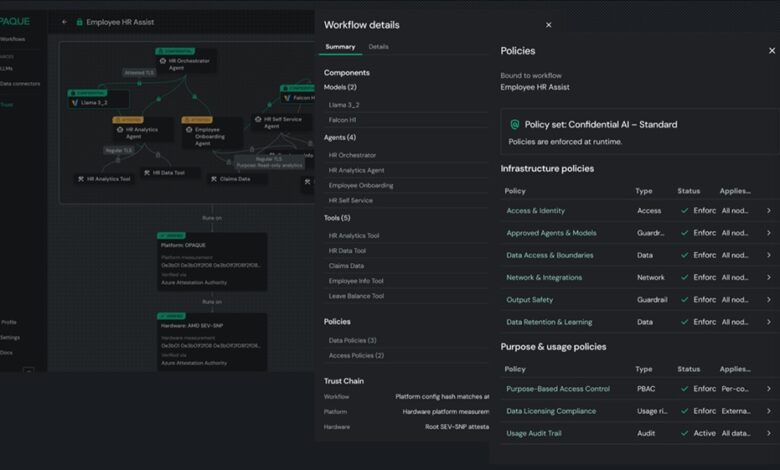Select the Hardware: AMD SEV-SNP attestation card
Image resolution: width=780 pixels, height=470 pixels.
click(212, 342)
